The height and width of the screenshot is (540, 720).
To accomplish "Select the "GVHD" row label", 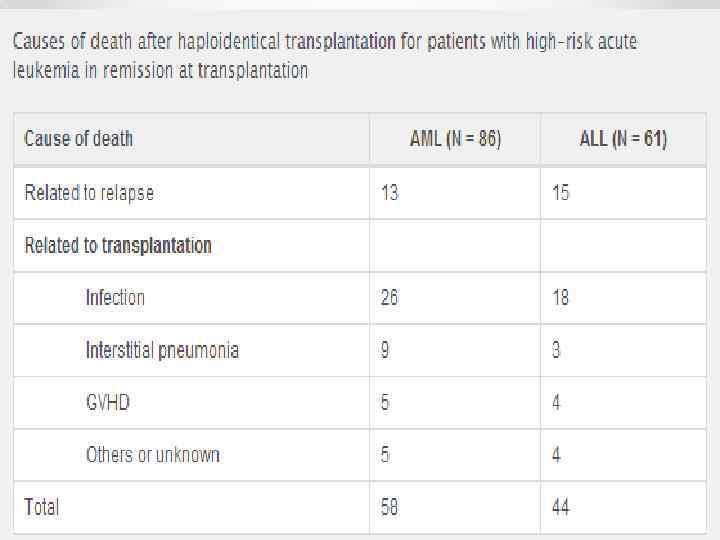I will tap(108, 402).
